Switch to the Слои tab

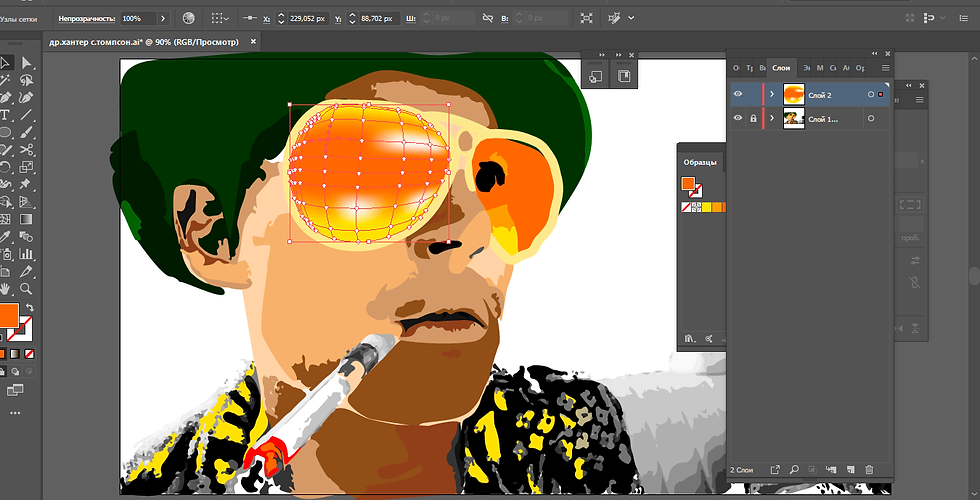[x=781, y=68]
